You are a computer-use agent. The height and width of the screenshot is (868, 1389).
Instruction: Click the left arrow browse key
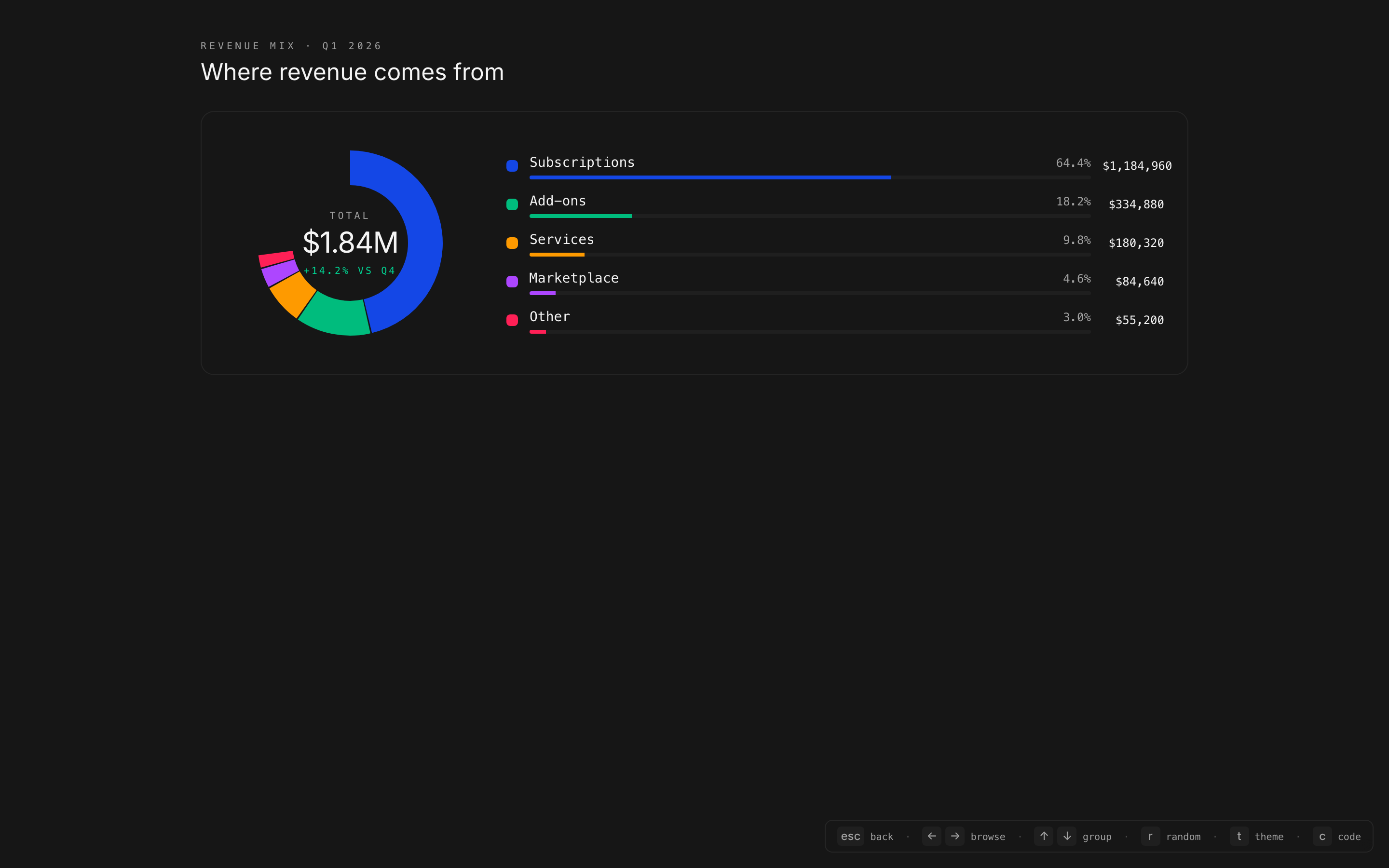tap(932, 836)
